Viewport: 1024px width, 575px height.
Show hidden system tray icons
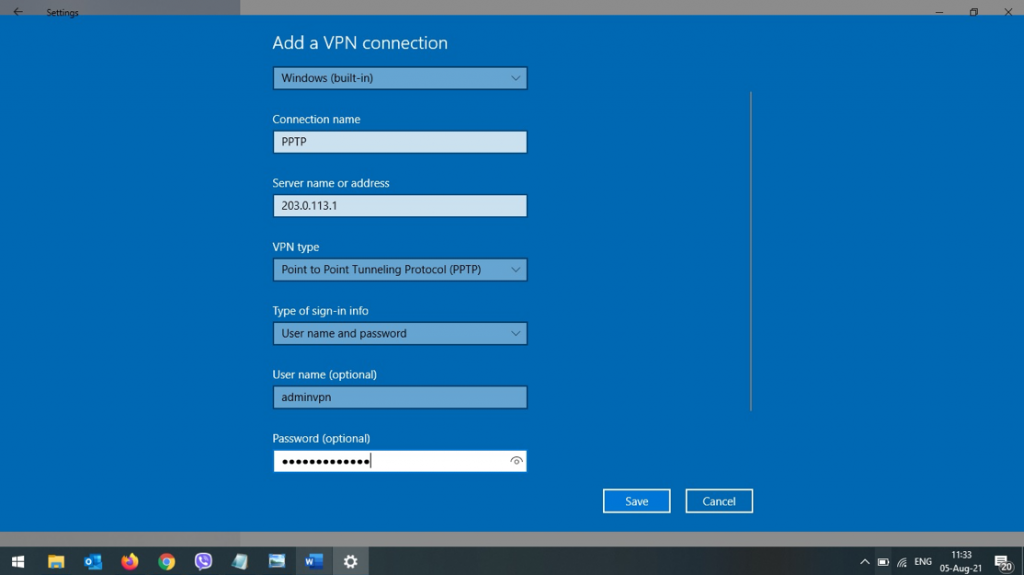tap(865, 562)
